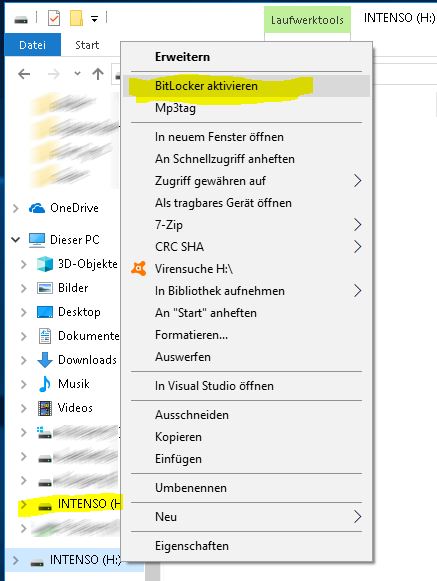Screen dimensions: 437x581
Task: Choose Umbenennen in the context menu
Action: (246, 488)
